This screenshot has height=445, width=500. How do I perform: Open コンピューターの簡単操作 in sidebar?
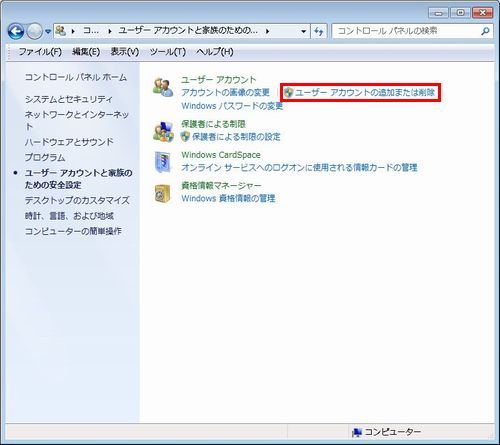(x=73, y=231)
